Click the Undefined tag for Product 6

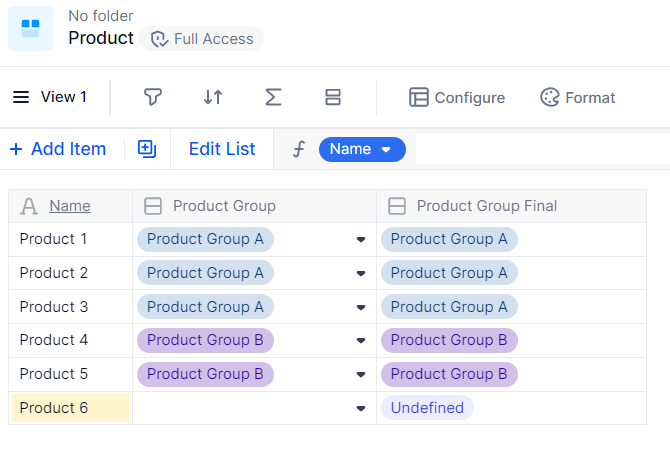(427, 408)
